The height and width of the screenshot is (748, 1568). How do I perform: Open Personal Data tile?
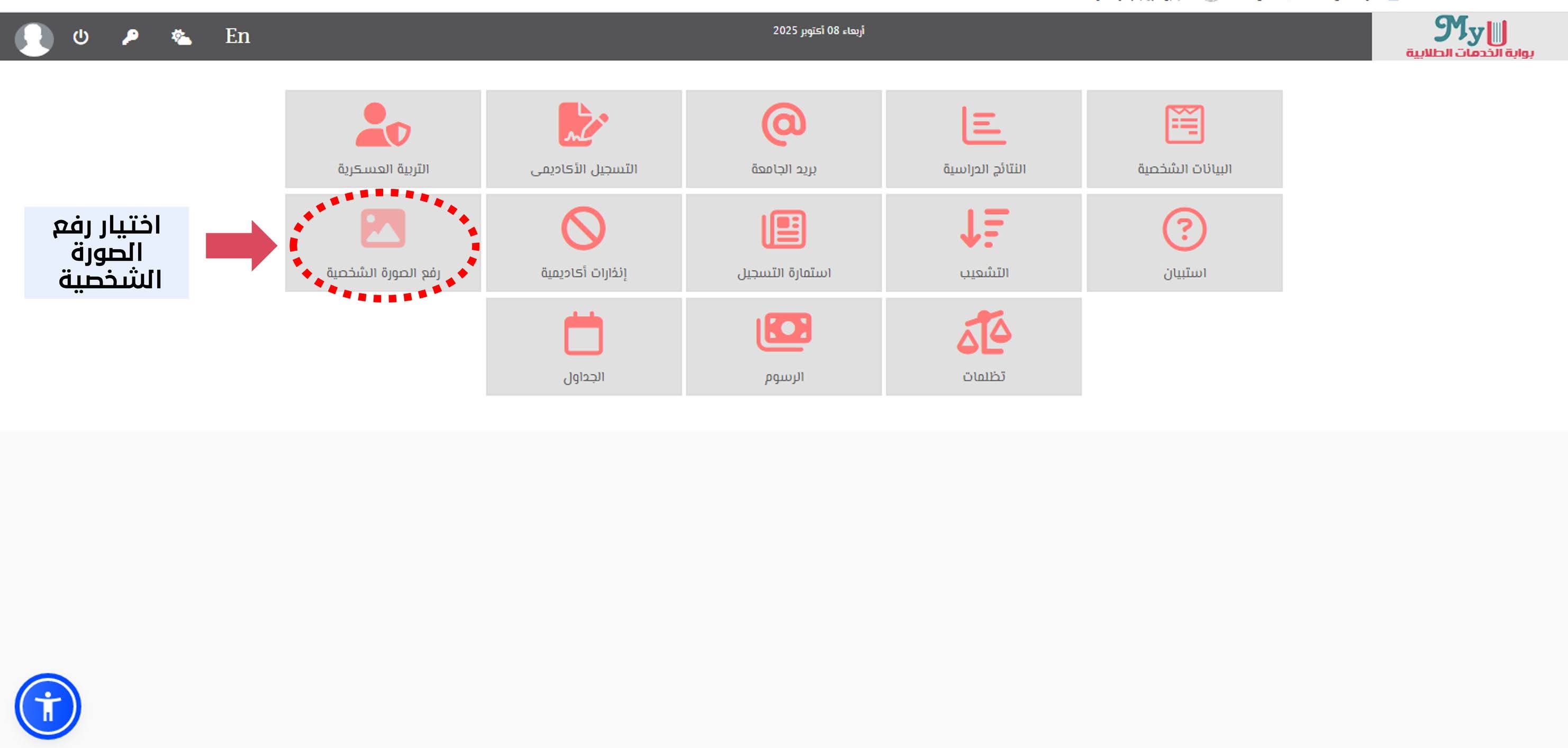tap(1184, 139)
